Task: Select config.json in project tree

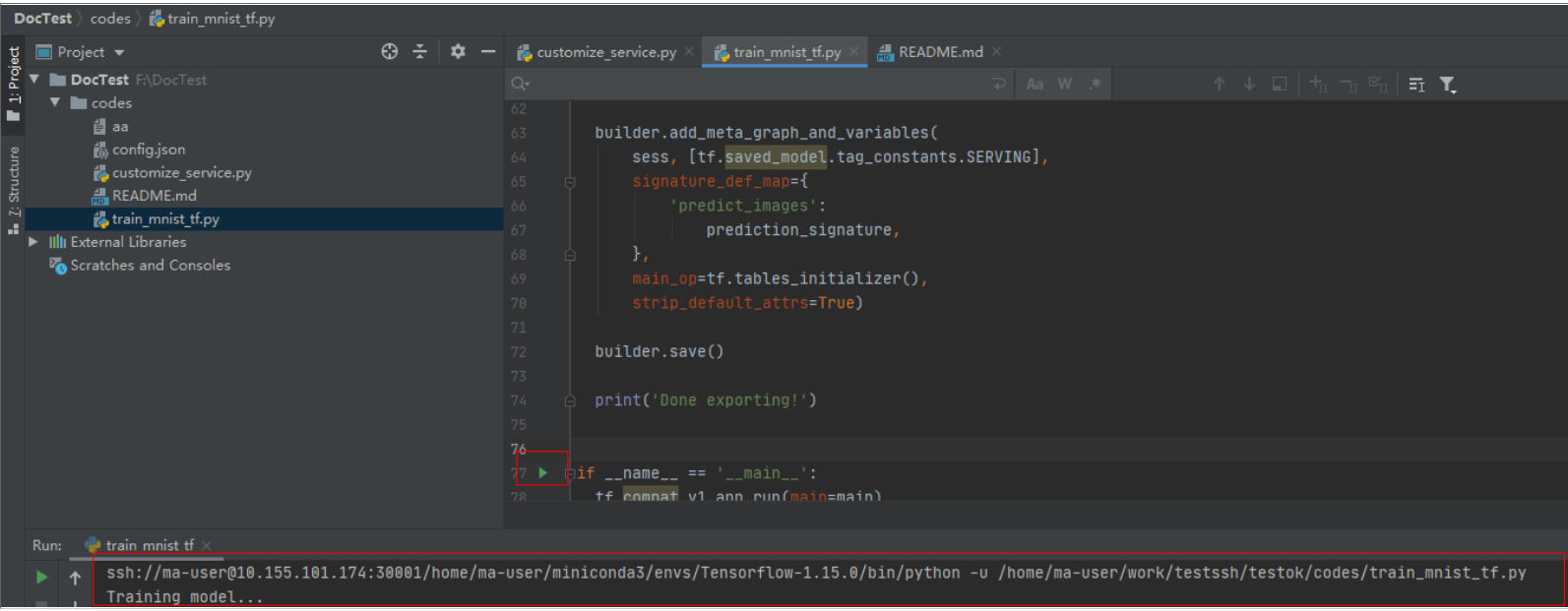Action: (x=149, y=150)
